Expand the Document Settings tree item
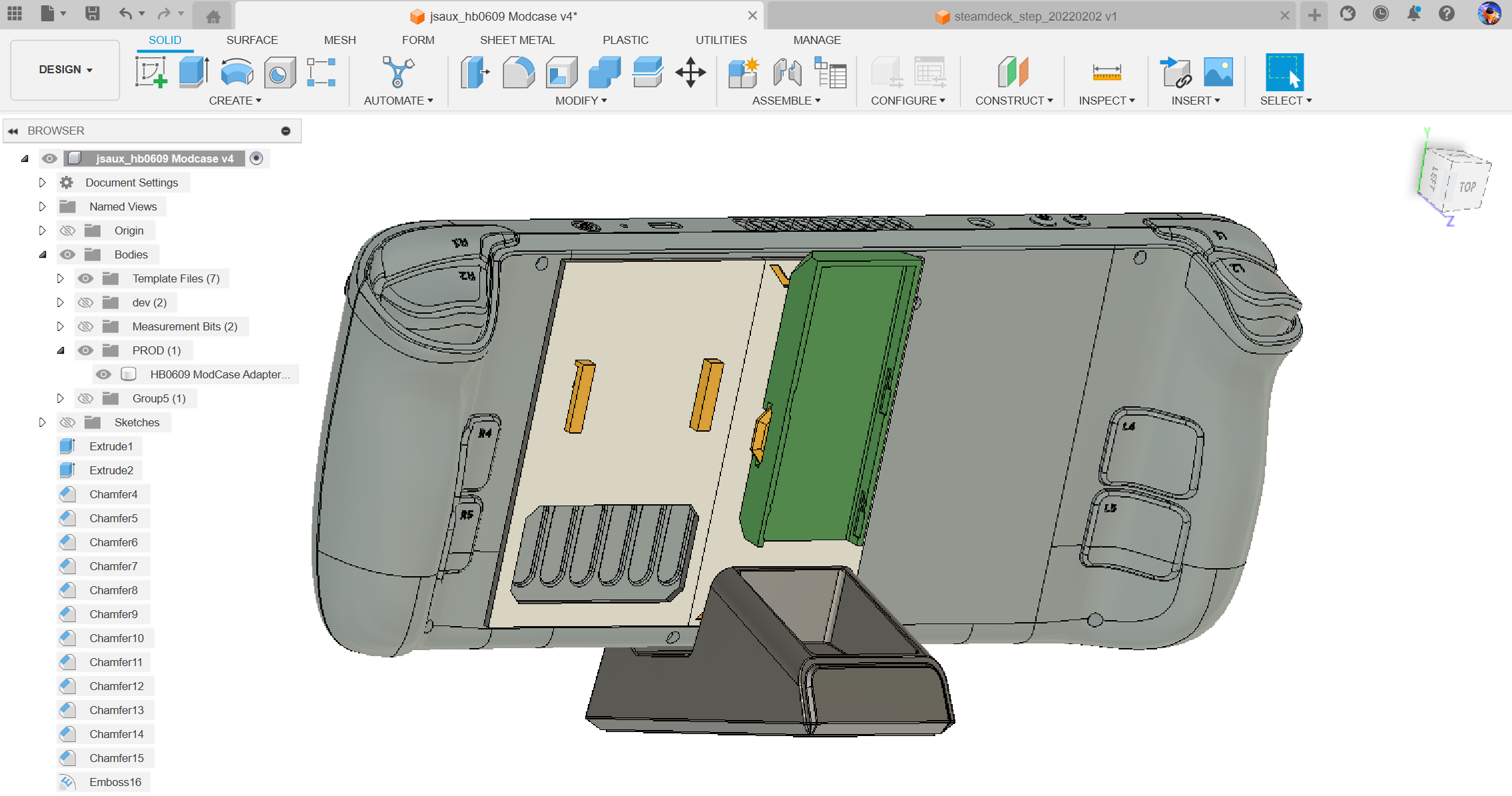This screenshot has height=796, width=1512. (42, 182)
